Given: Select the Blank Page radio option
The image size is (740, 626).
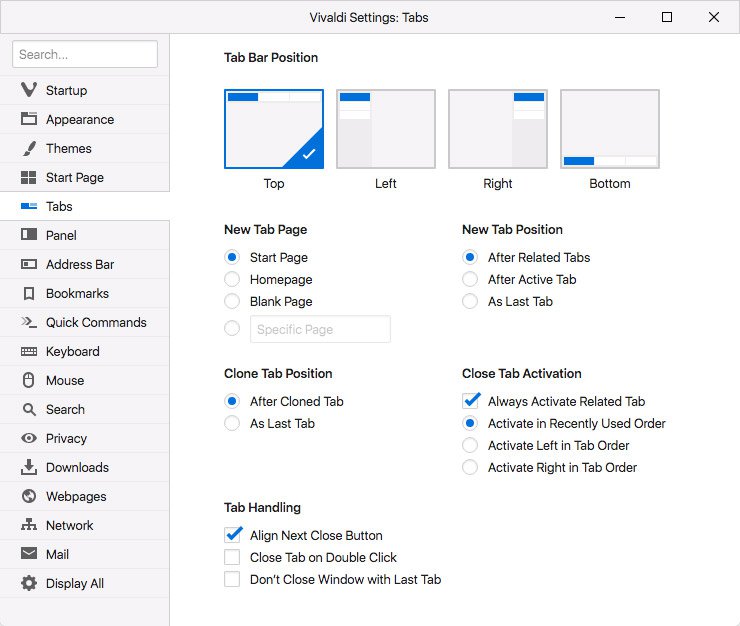Looking at the screenshot, I should pos(232,301).
